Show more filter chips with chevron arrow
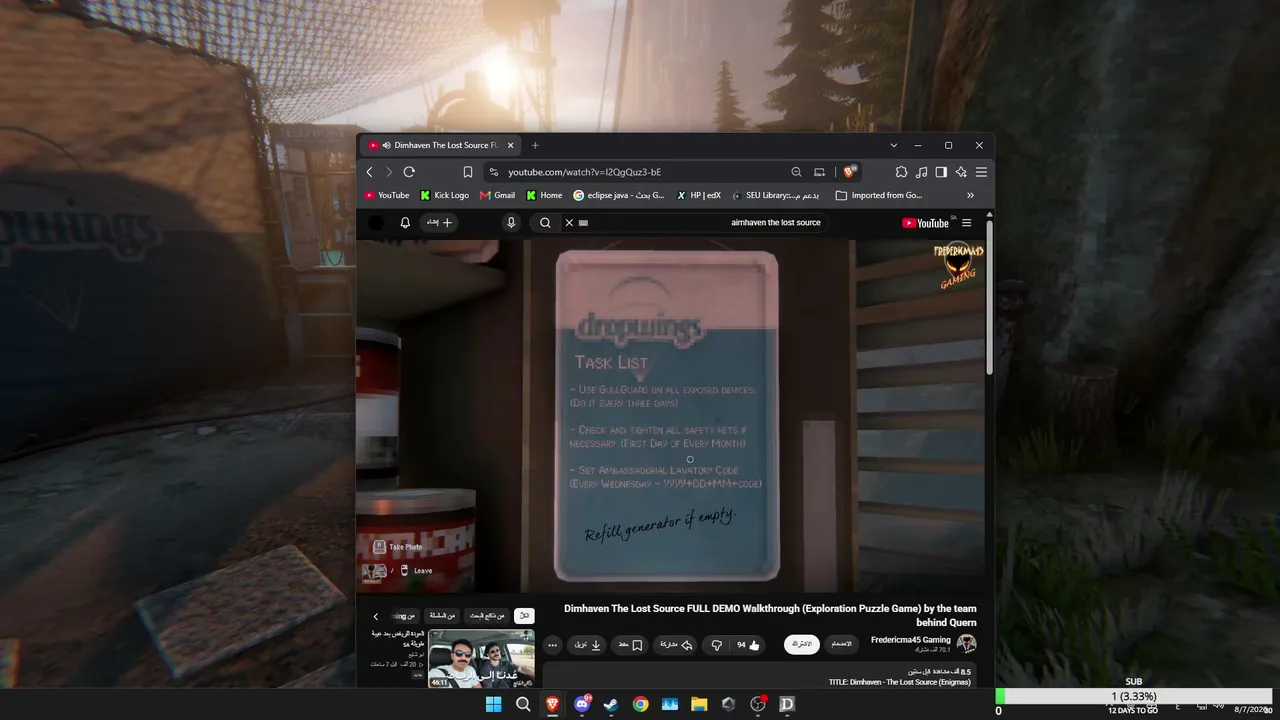Image resolution: width=1280 pixels, height=720 pixels. pyautogui.click(x=376, y=616)
